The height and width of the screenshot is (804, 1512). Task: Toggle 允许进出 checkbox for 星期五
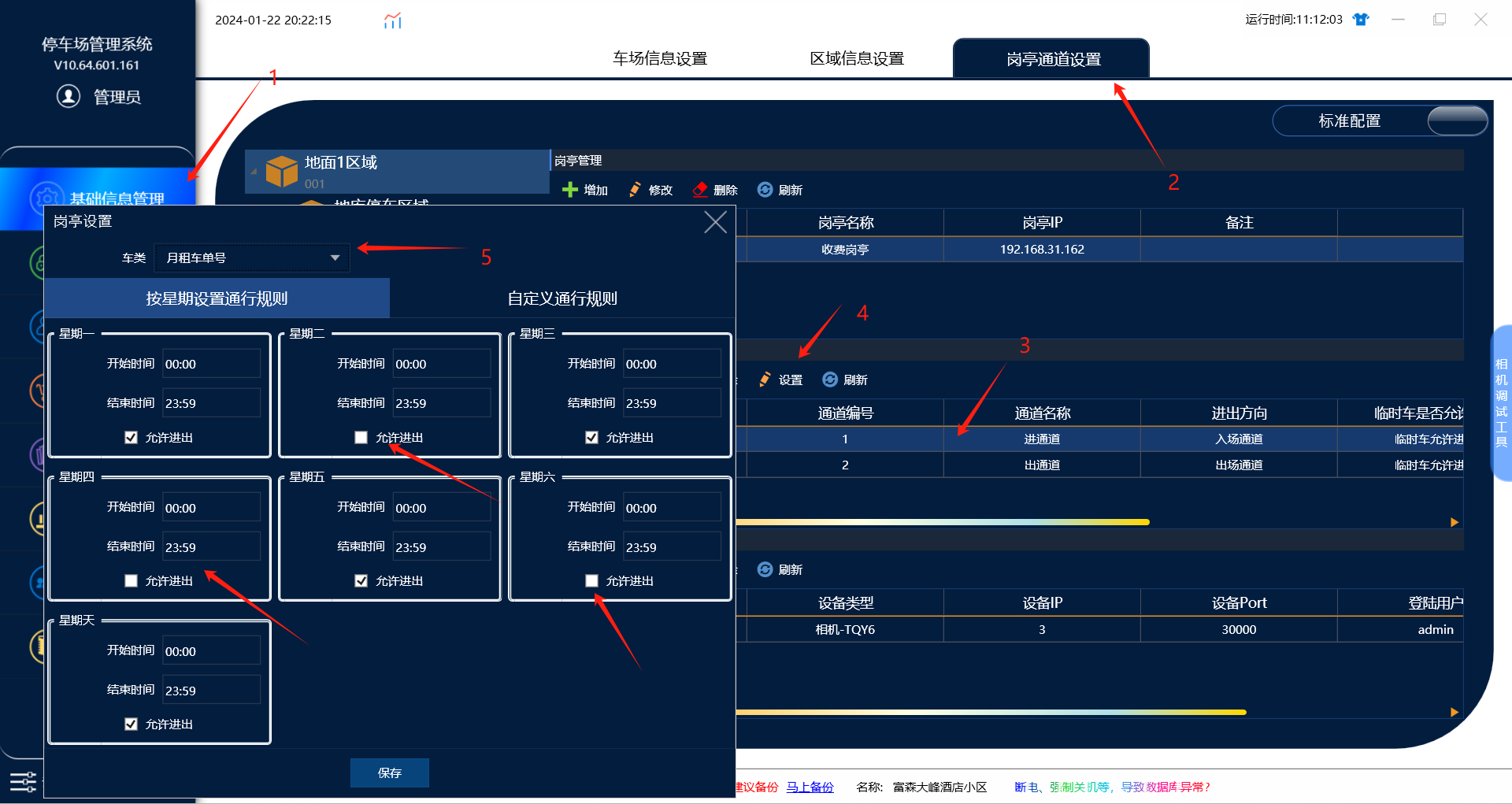tap(361, 580)
